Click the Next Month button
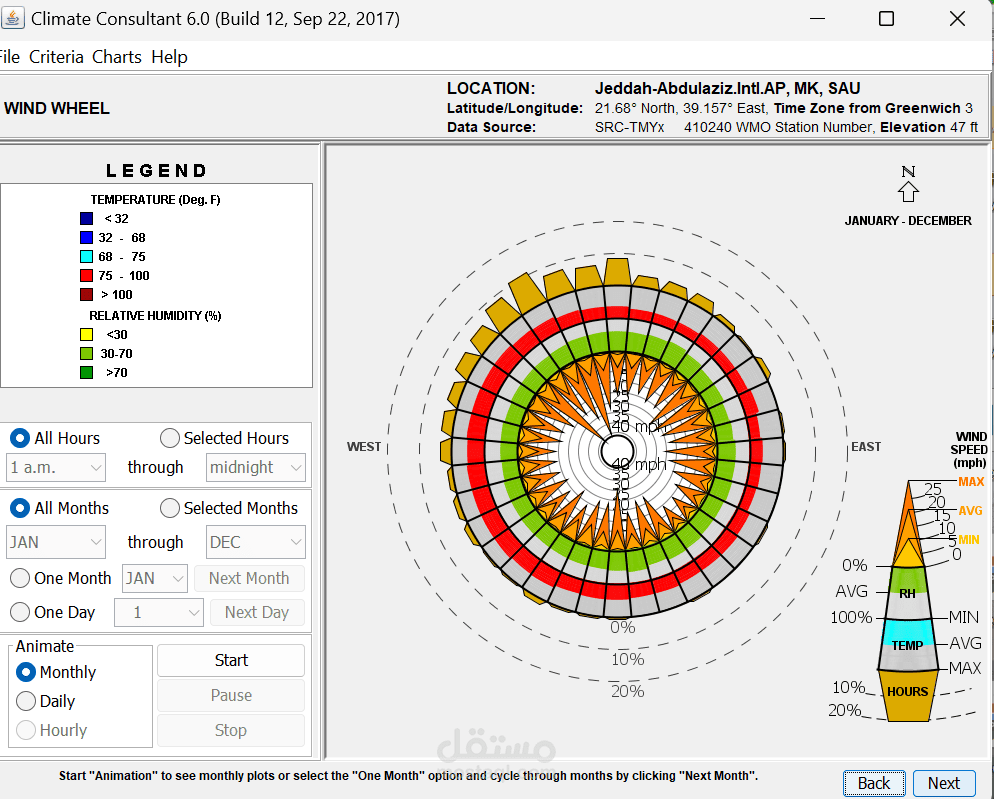Screen dimensions: 994x799 coord(249,578)
